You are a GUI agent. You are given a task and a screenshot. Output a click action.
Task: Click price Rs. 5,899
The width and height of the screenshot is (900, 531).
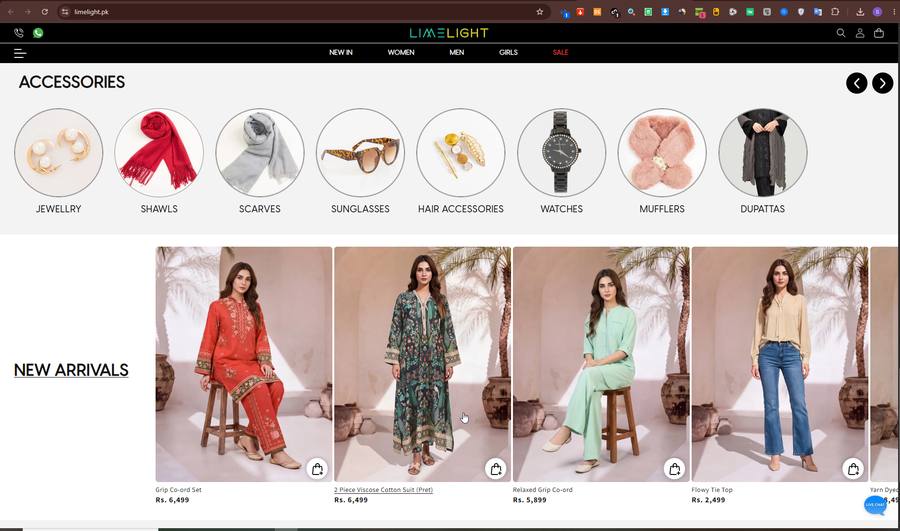[x=530, y=500]
